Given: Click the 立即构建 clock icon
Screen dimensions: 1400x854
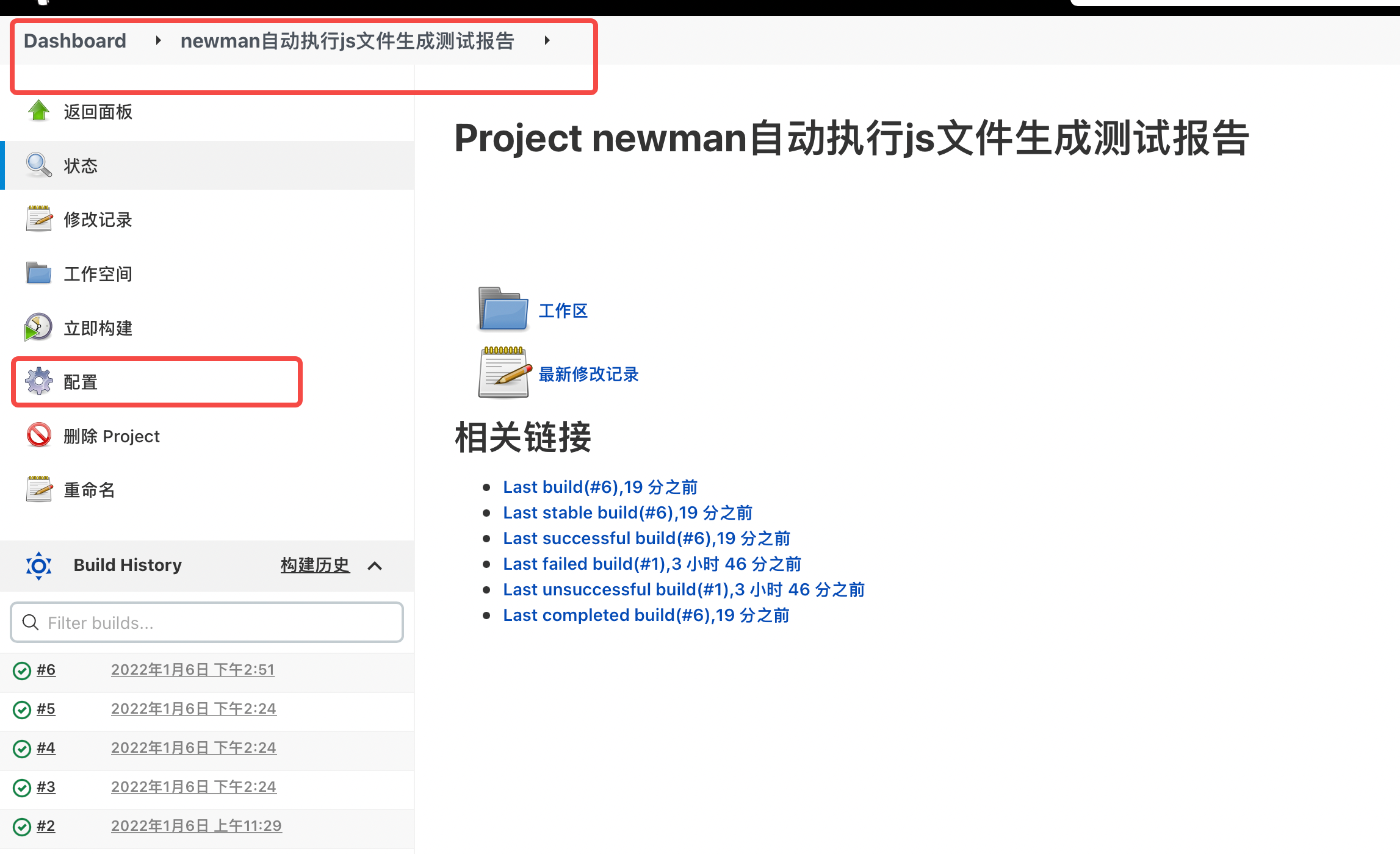Looking at the screenshot, I should [x=38, y=328].
